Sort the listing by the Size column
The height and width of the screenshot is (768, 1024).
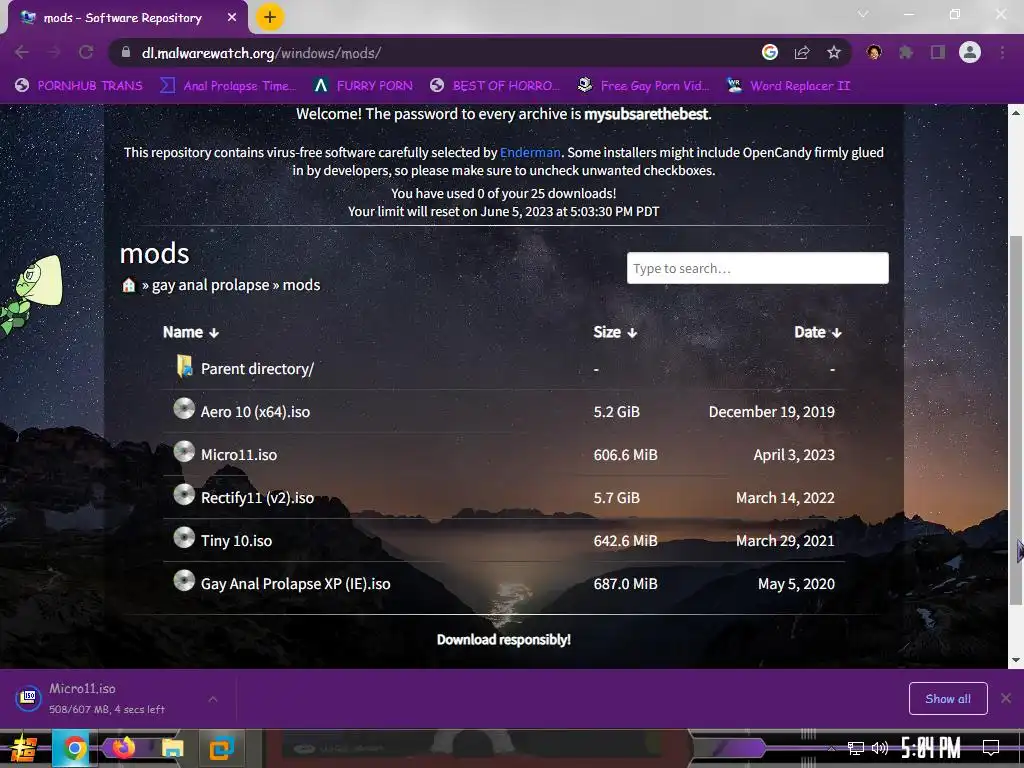[615, 332]
